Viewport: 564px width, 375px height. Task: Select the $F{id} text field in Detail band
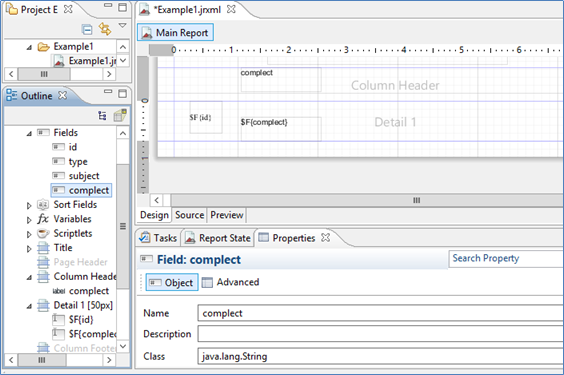click(x=206, y=118)
